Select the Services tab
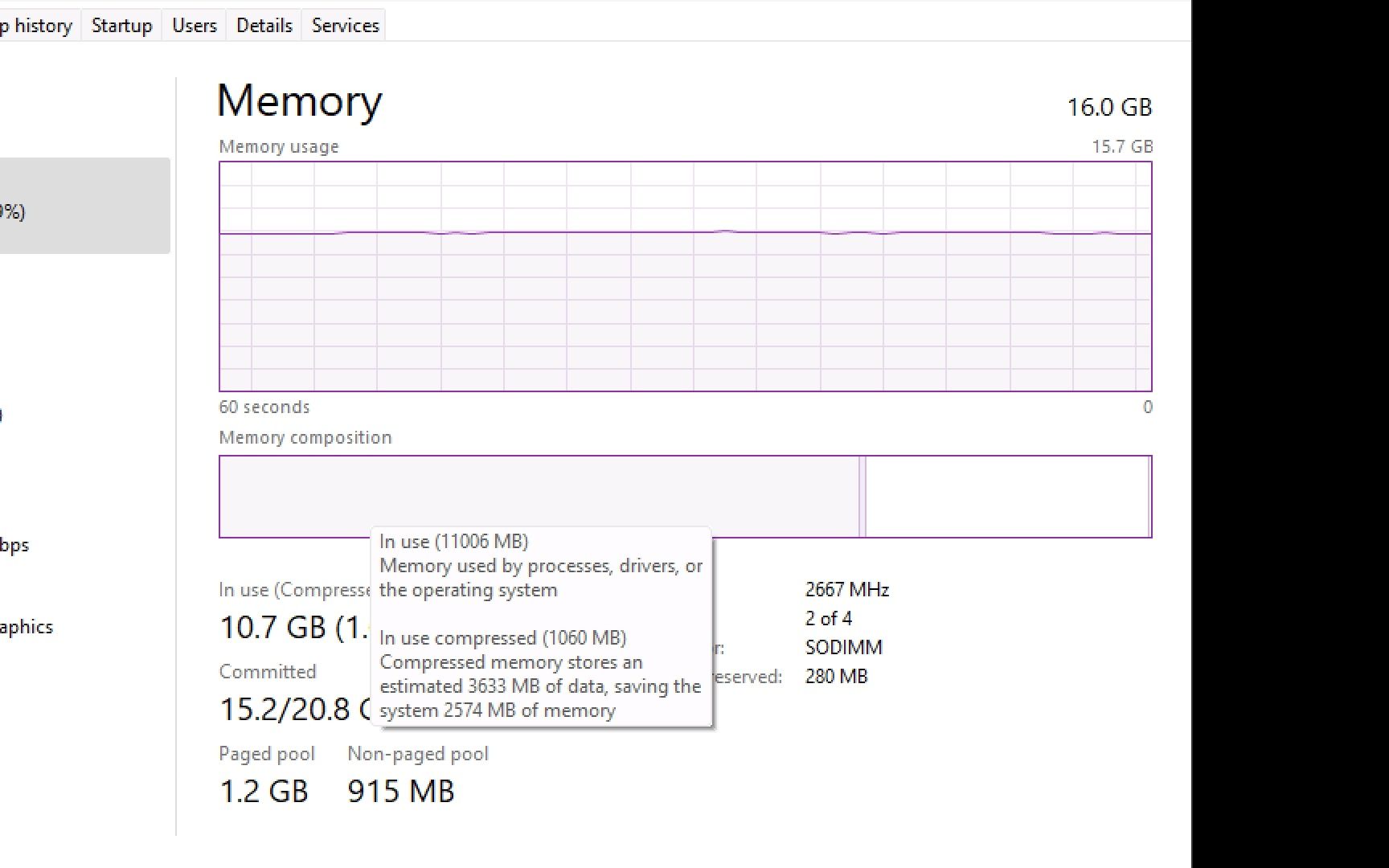1389x868 pixels. point(345,26)
